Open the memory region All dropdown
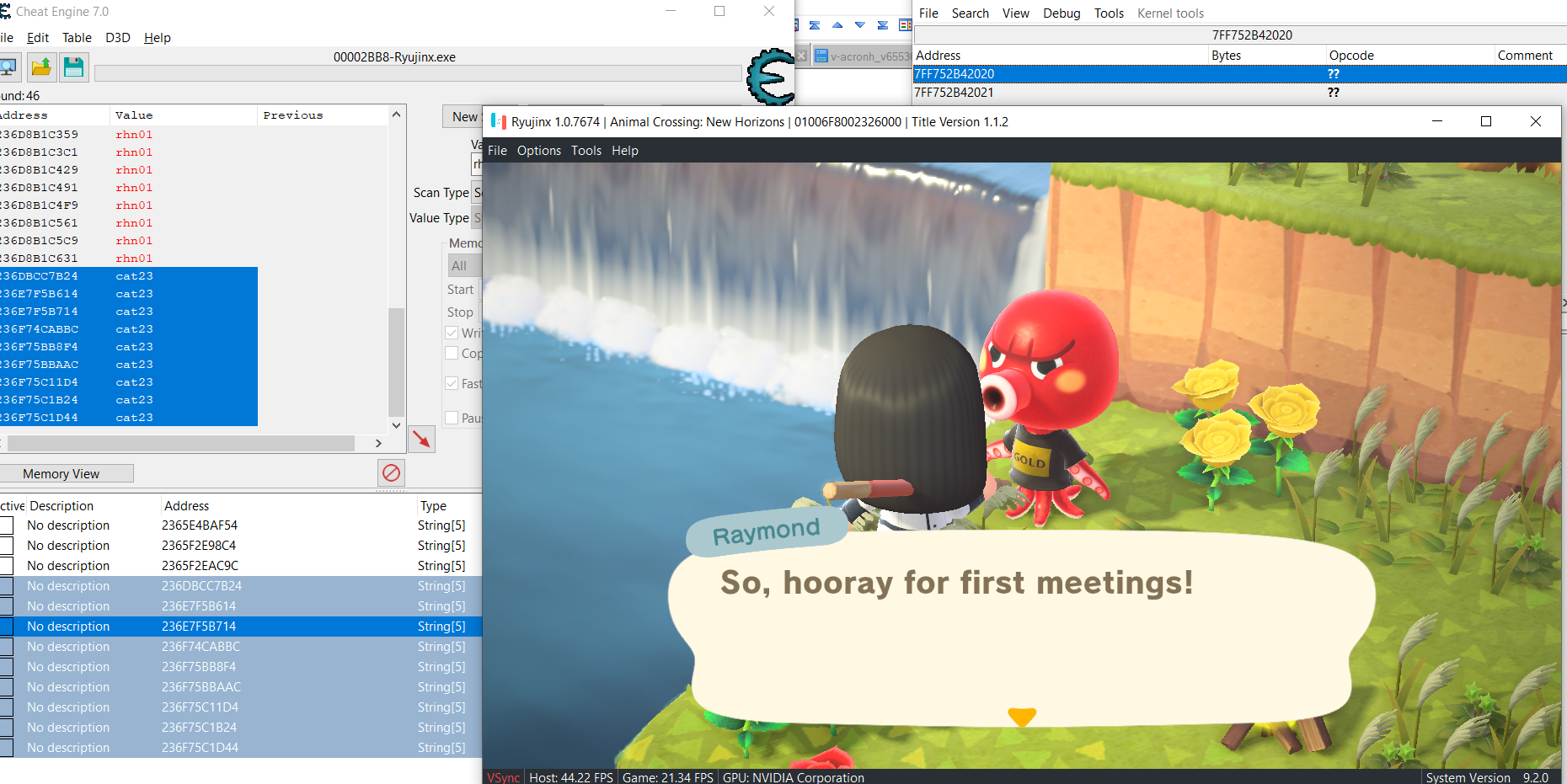This screenshot has height=784, width=1567. tap(464, 266)
